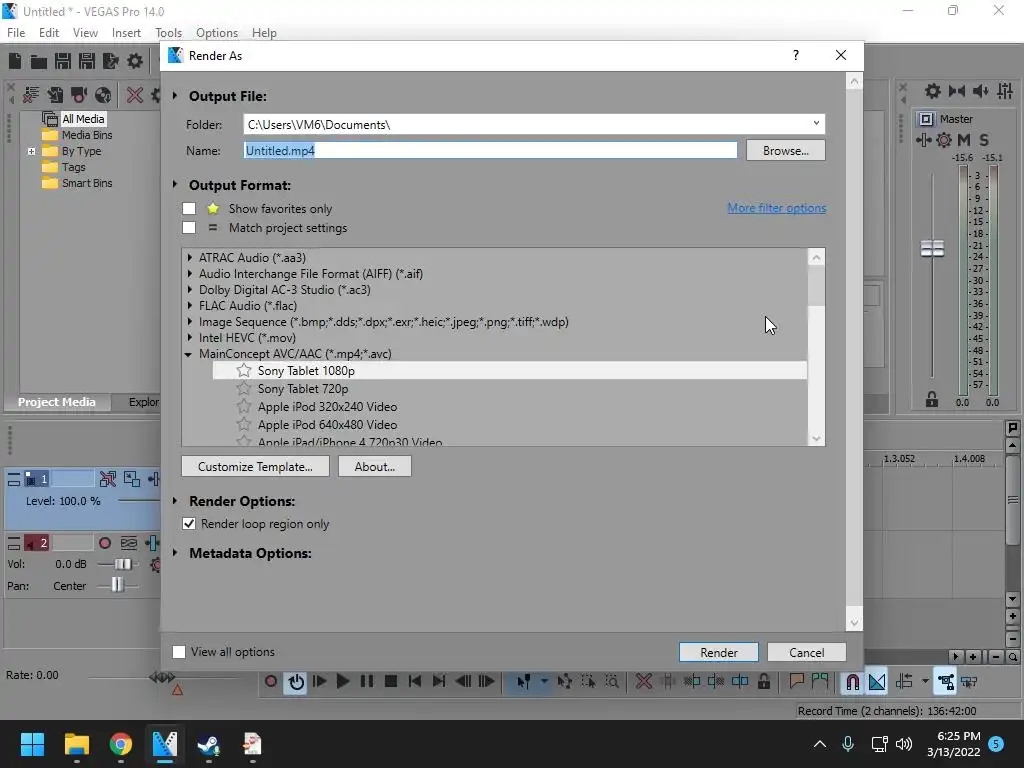
Task: Click the Arm for Record button on track 2
Action: click(104, 543)
